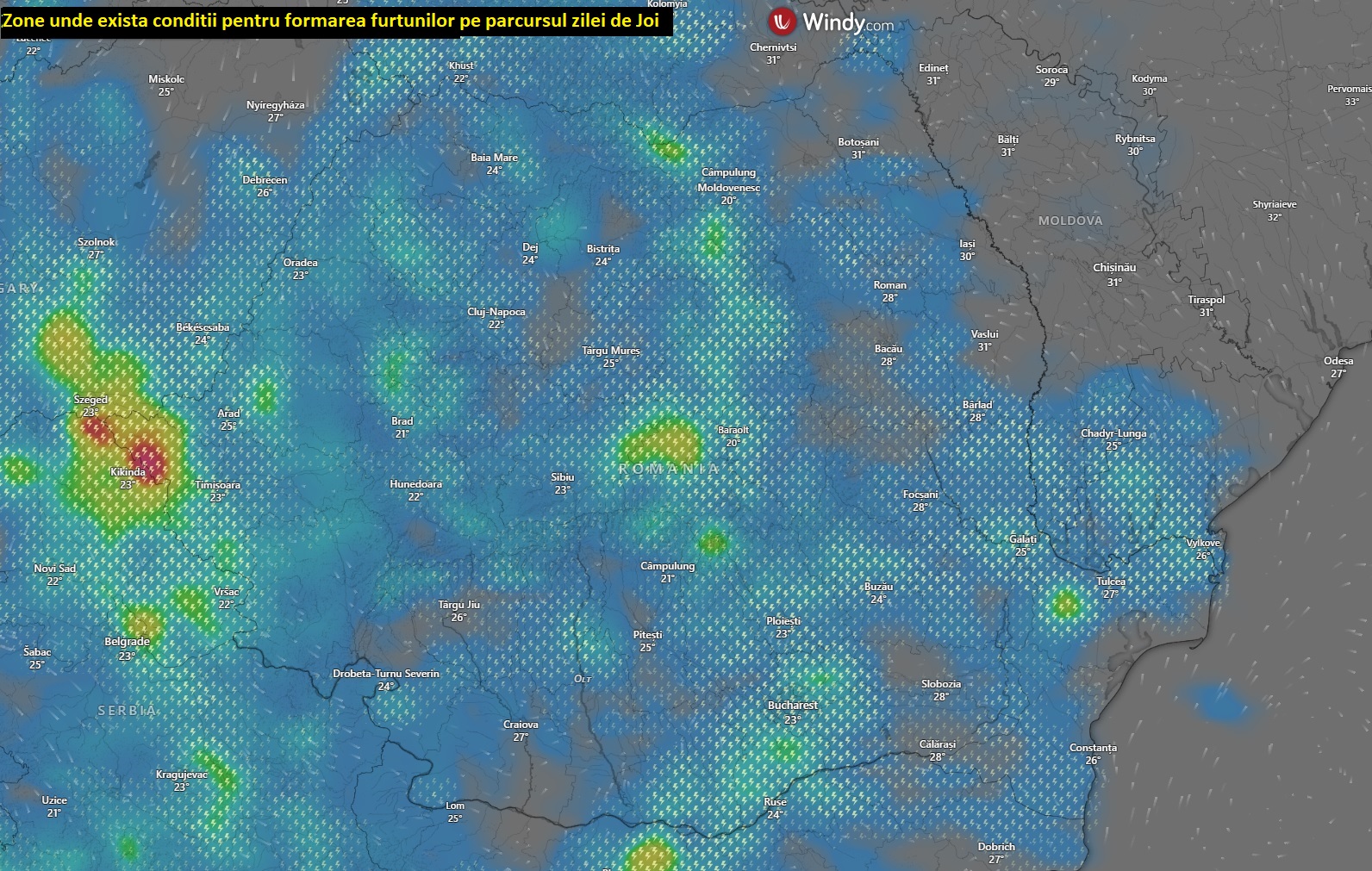Select the Soroca city label
Screen dimensions: 1372x871
tap(1051, 70)
